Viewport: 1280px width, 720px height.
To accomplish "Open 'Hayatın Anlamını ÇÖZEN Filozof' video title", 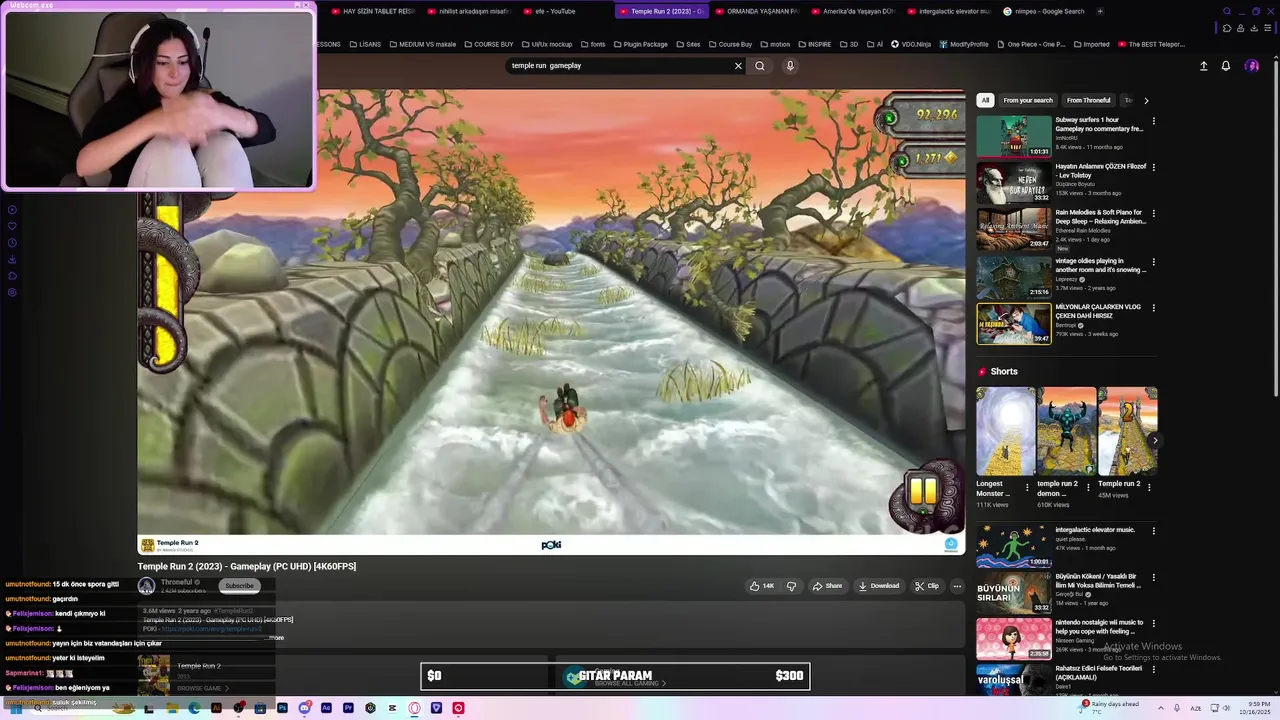I will 1101,171.
